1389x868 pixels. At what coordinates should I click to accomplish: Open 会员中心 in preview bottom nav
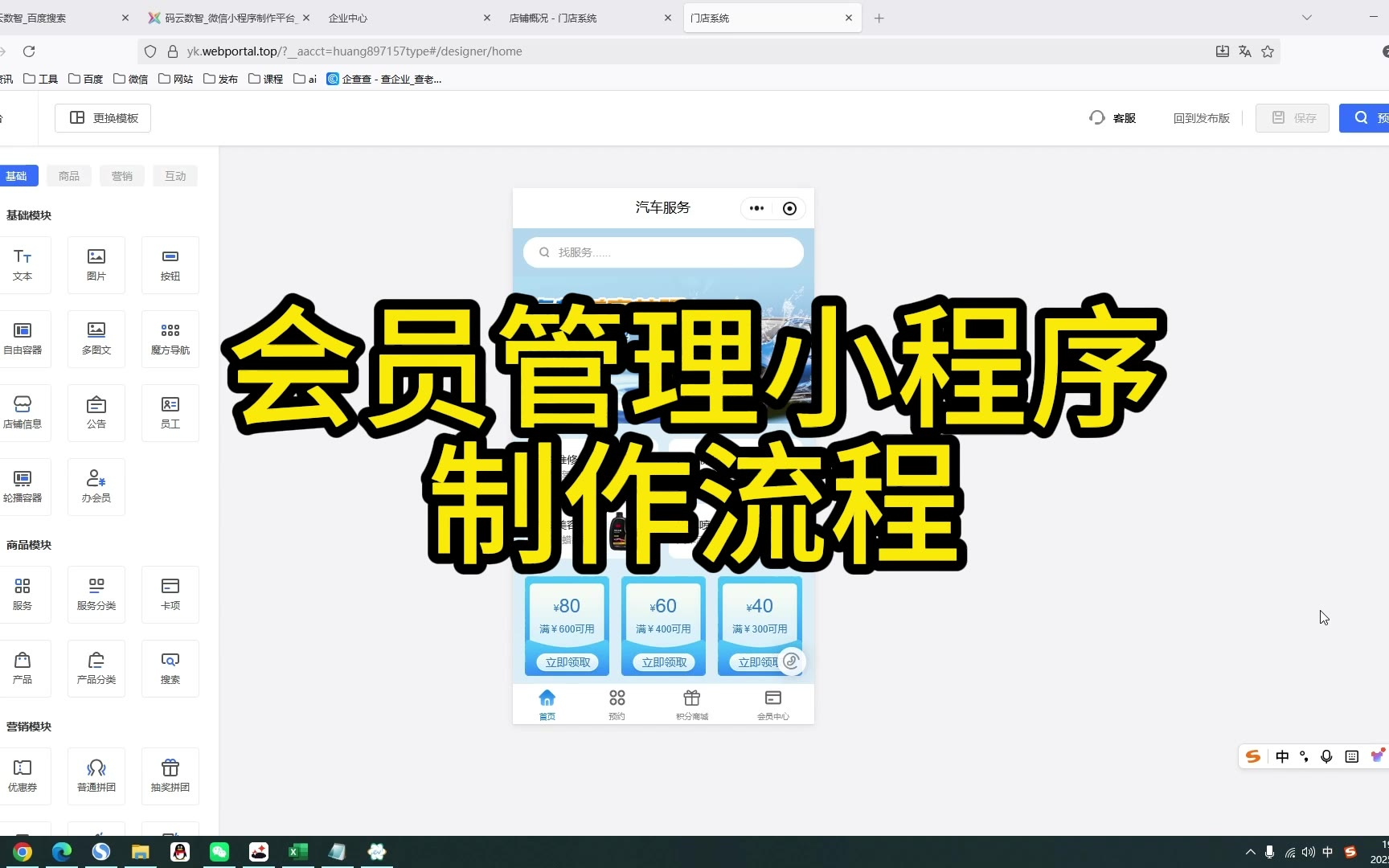click(772, 704)
